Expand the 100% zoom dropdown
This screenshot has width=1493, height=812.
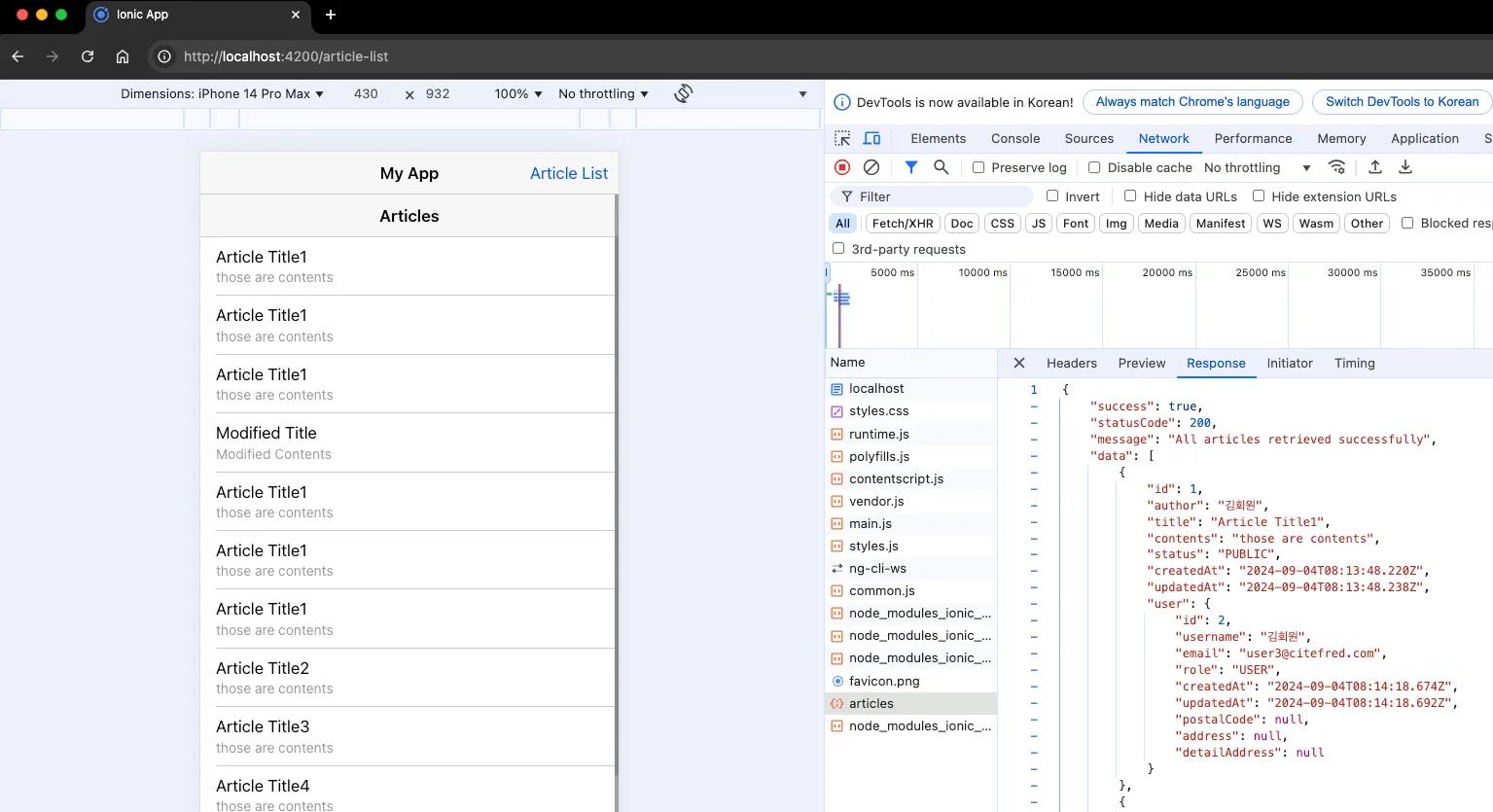click(518, 93)
